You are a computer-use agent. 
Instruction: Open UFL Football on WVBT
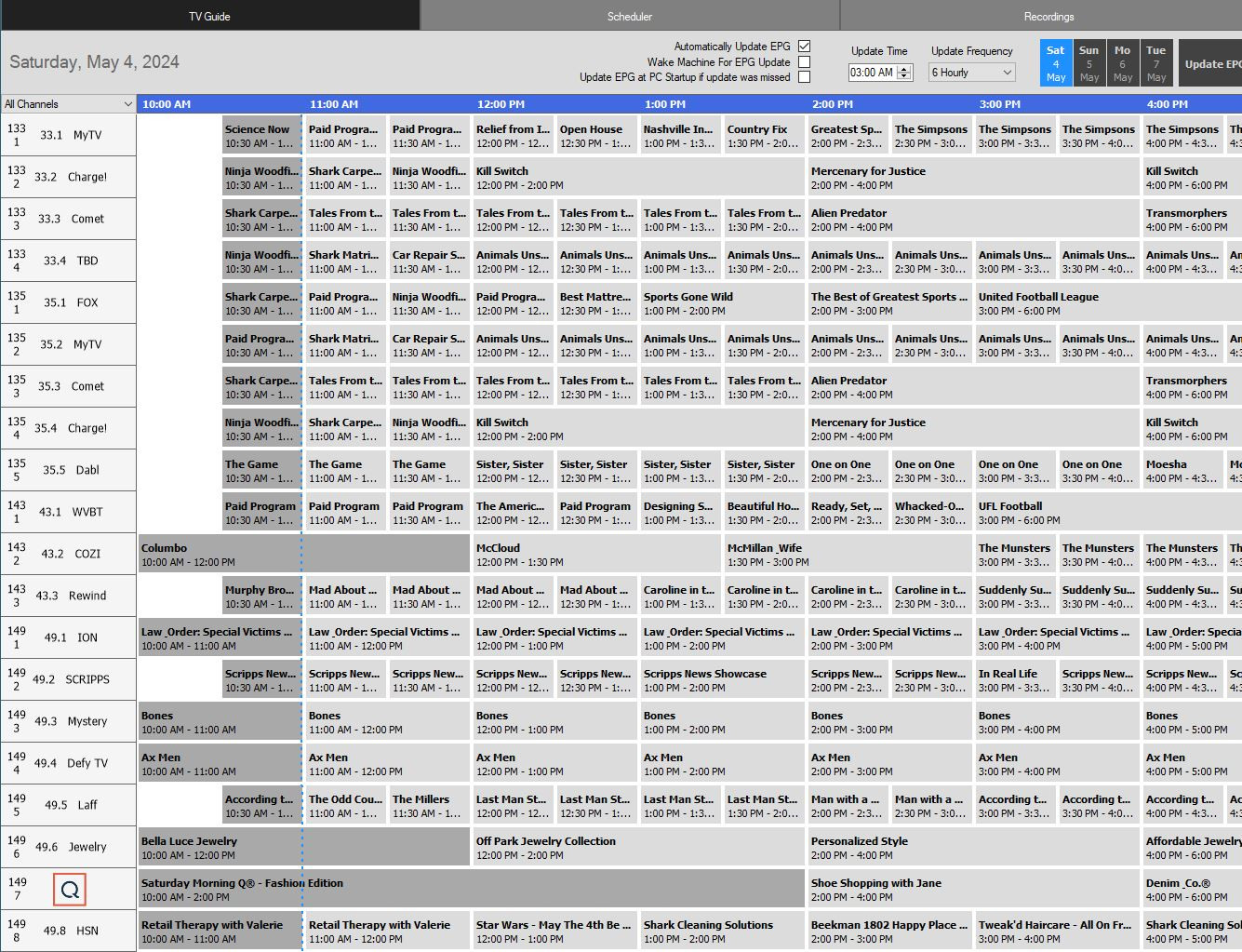click(1108, 512)
